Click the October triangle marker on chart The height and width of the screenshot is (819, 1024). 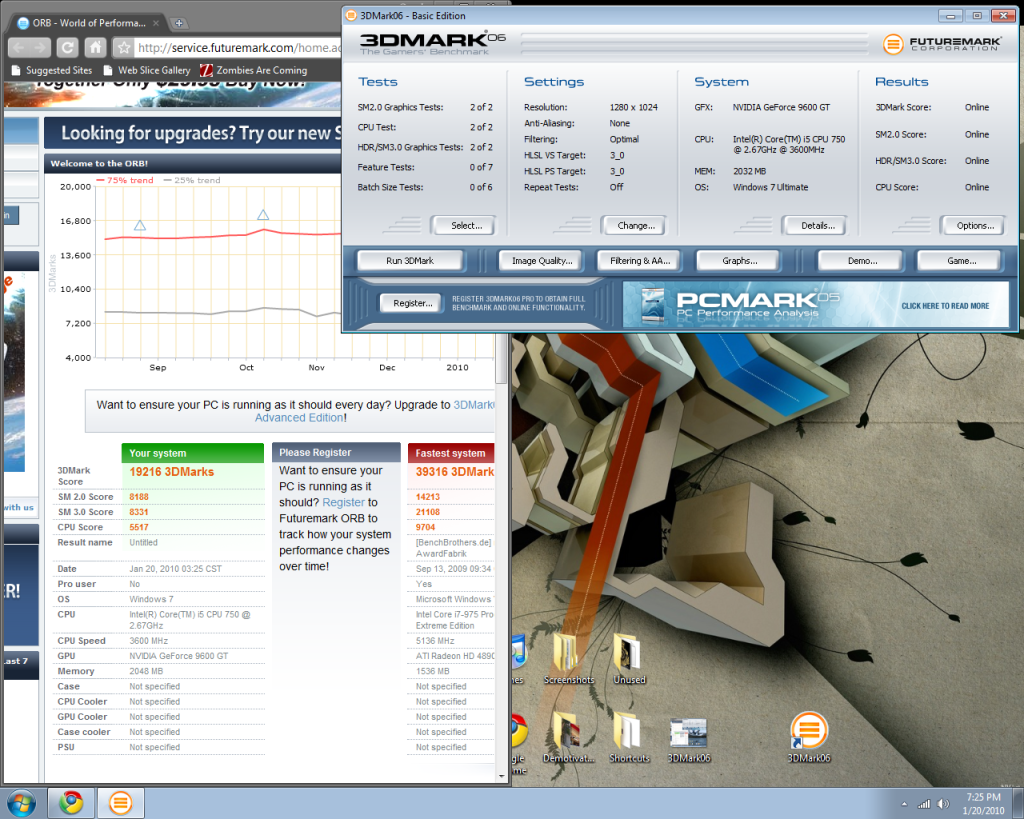(x=263, y=215)
